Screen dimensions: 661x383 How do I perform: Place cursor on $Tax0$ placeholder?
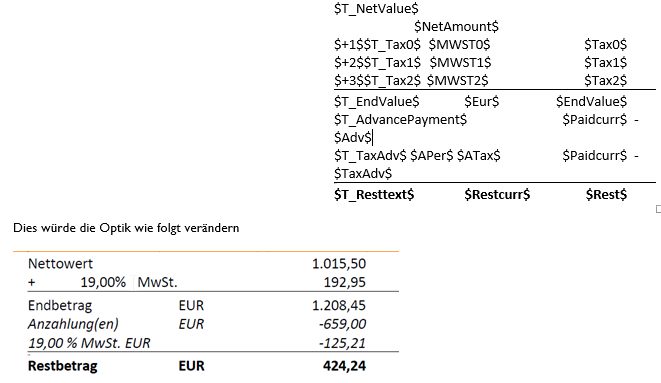pos(605,45)
